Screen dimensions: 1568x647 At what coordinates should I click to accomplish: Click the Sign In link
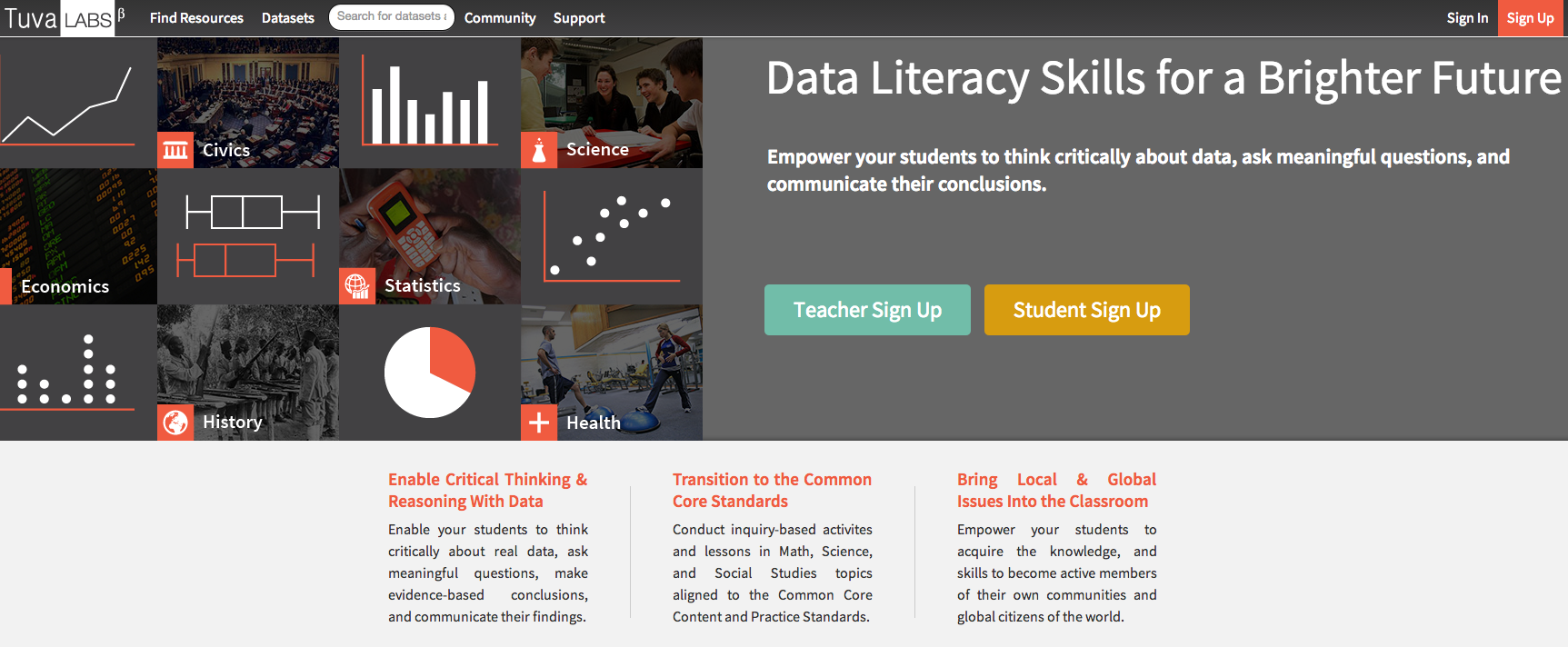click(x=1467, y=18)
